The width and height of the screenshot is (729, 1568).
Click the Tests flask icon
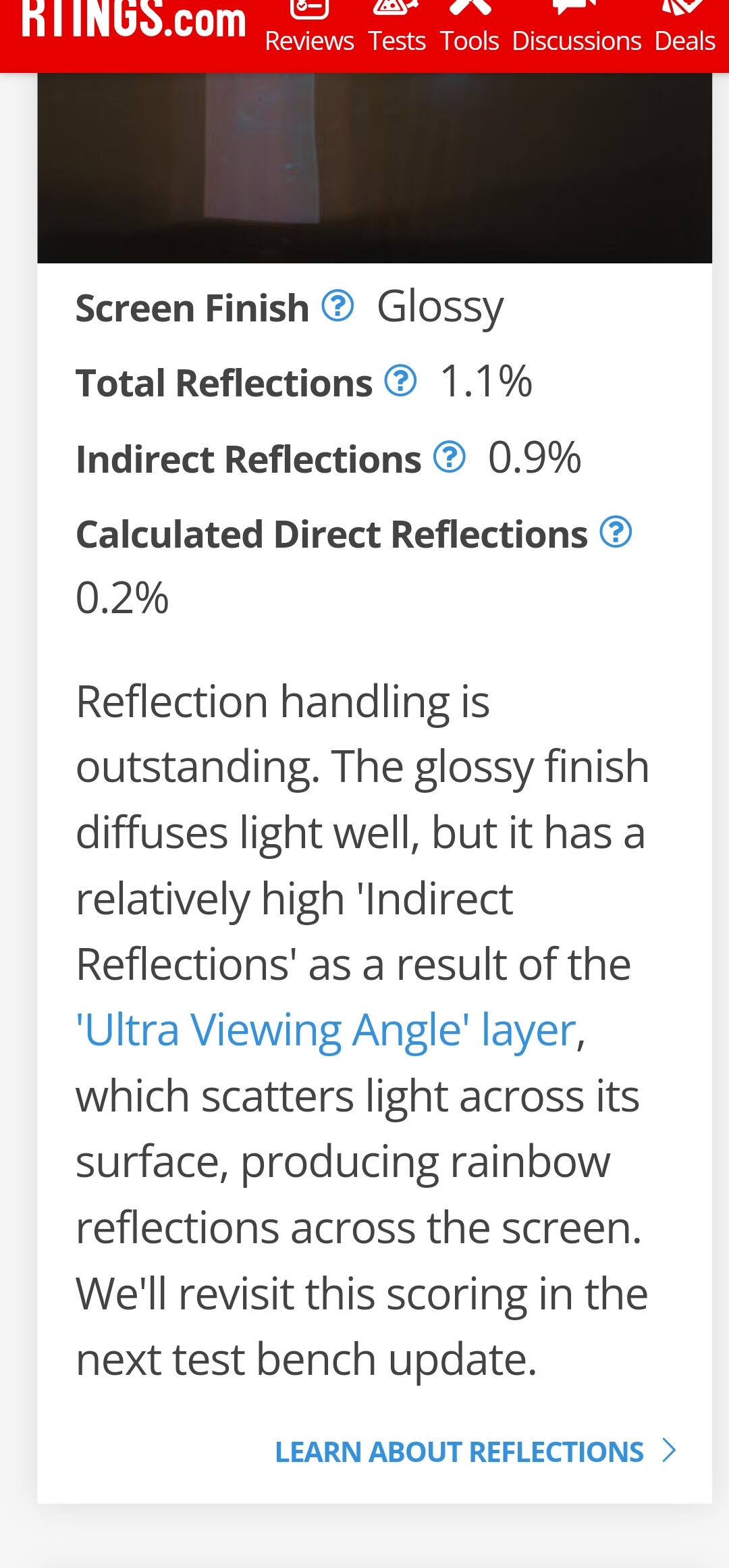click(x=397, y=7)
